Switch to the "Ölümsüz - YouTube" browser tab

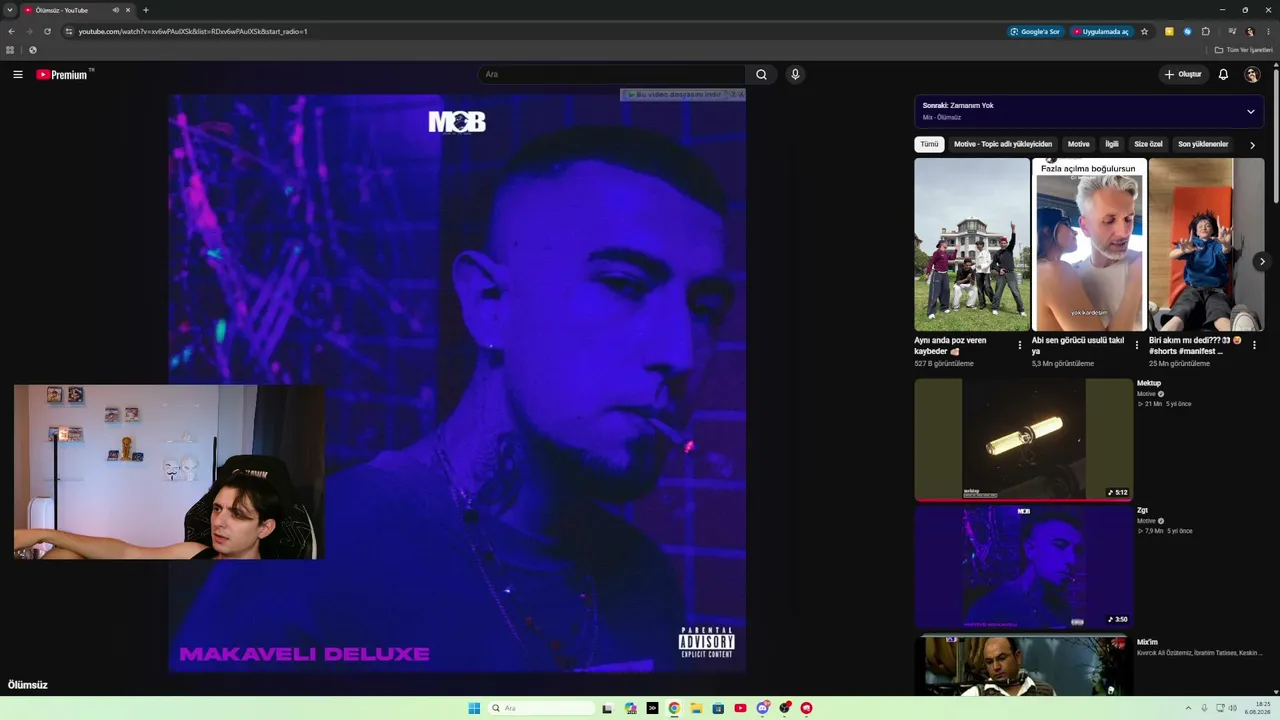tap(78, 10)
